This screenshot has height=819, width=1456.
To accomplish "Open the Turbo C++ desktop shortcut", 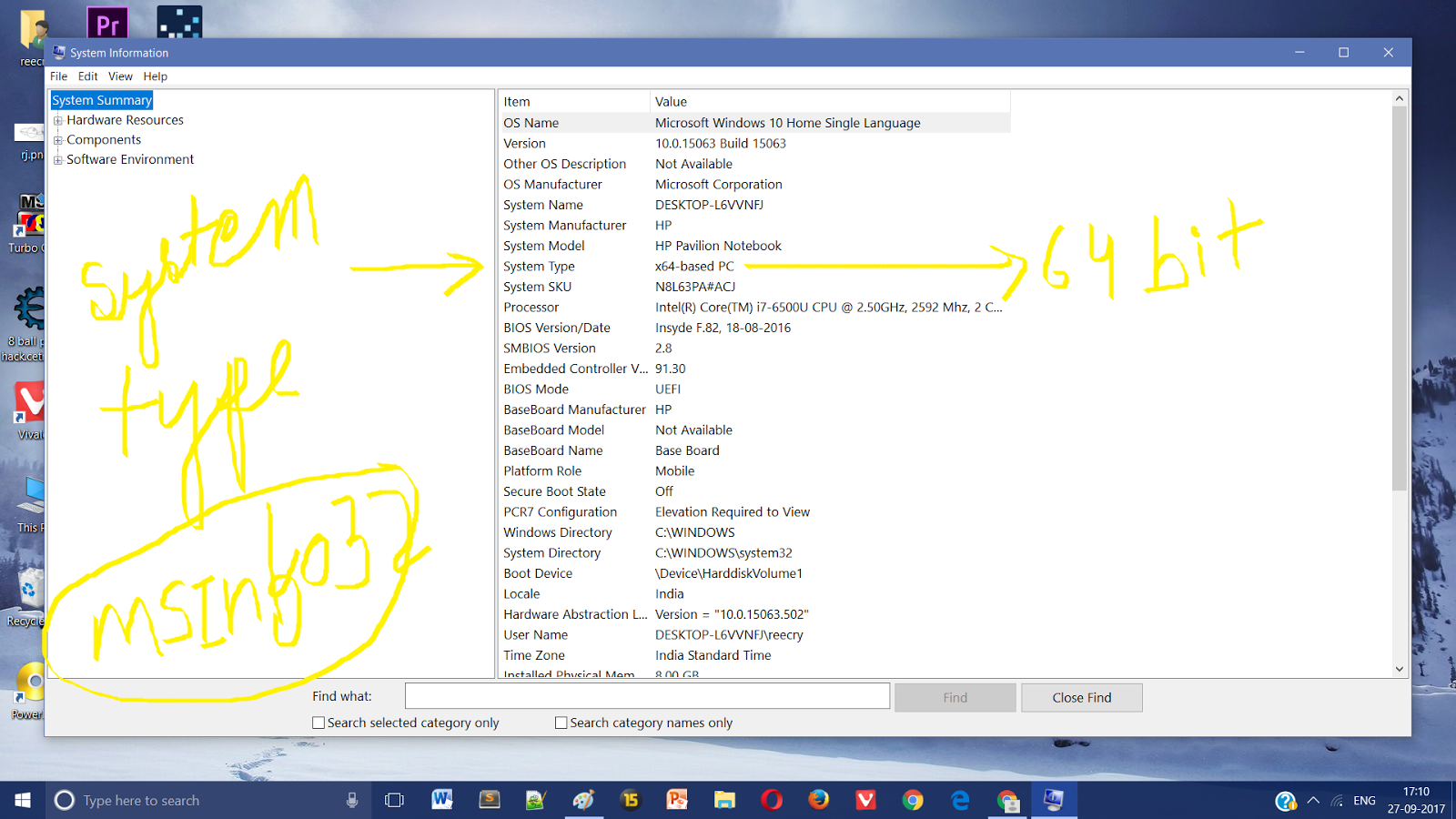I will (29, 216).
